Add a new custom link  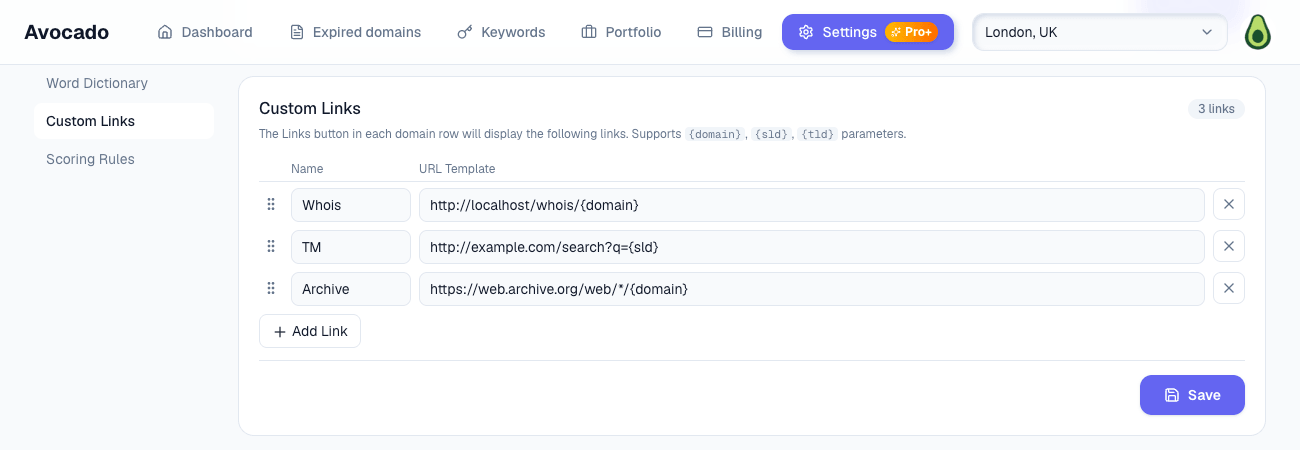pyautogui.click(x=310, y=331)
